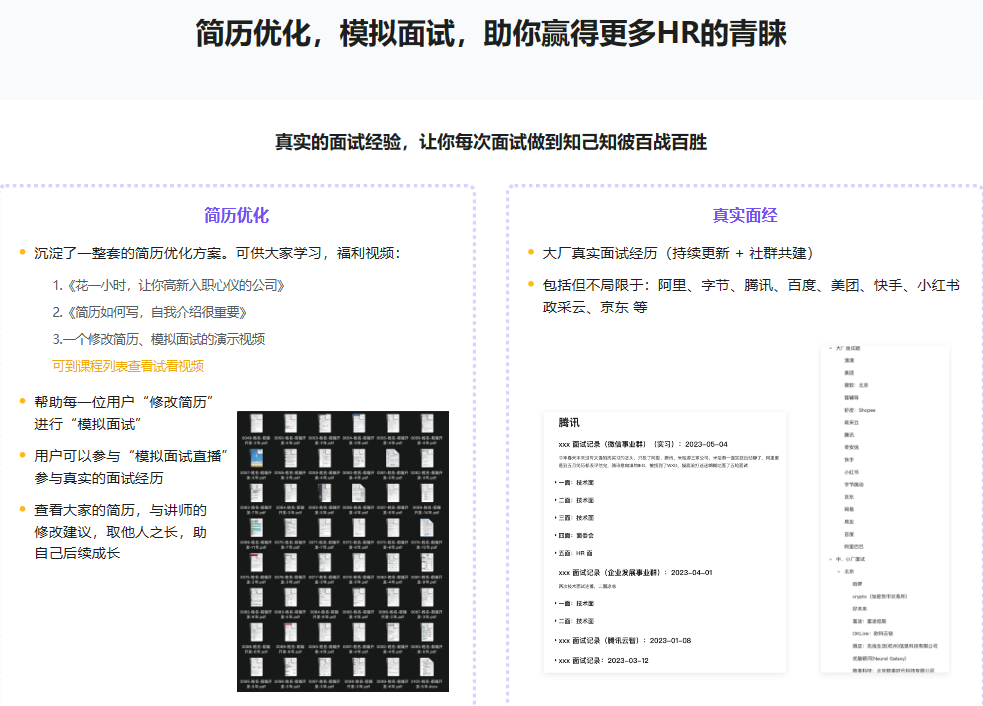Screen dimensions: 983x706
Task: Collapse the 北京 subsection chevron in tree
Action: [840, 571]
